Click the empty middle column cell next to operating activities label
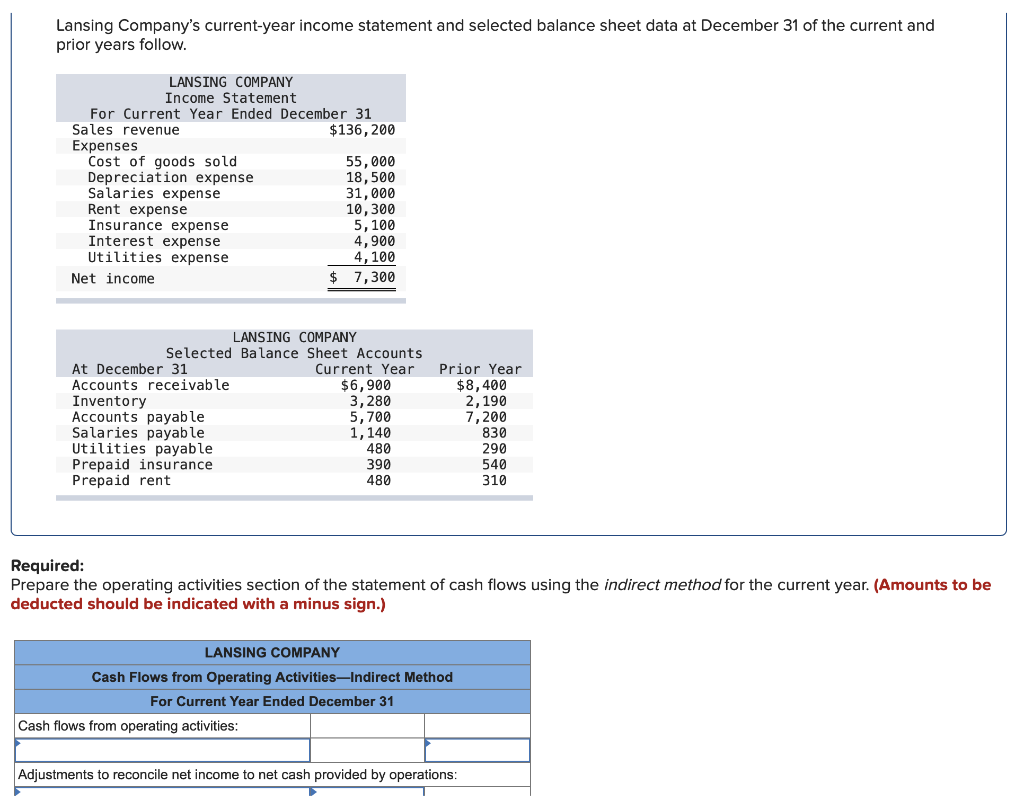The width and height of the screenshot is (1024, 801). tap(366, 725)
